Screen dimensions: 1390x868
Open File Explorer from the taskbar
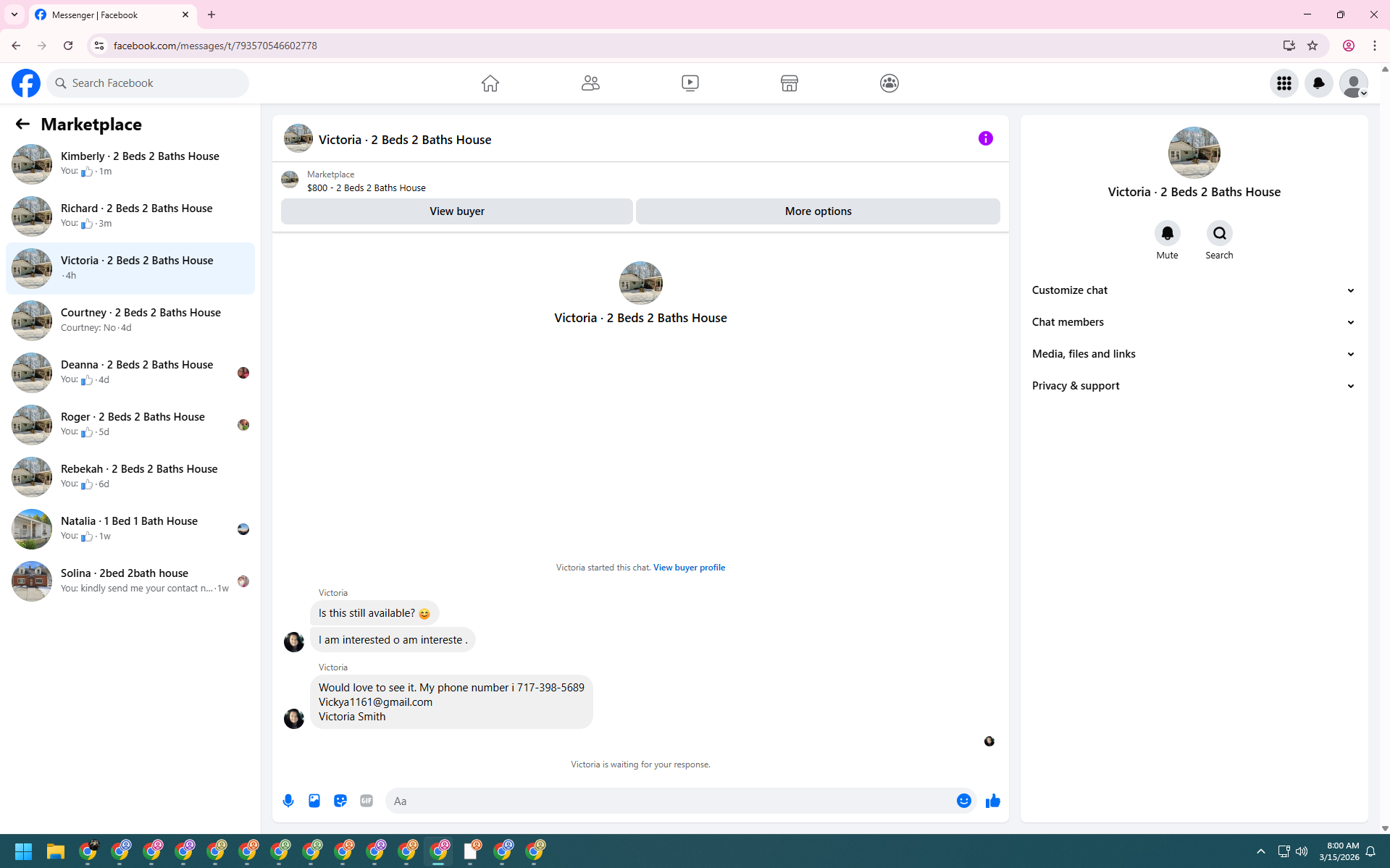click(x=56, y=851)
